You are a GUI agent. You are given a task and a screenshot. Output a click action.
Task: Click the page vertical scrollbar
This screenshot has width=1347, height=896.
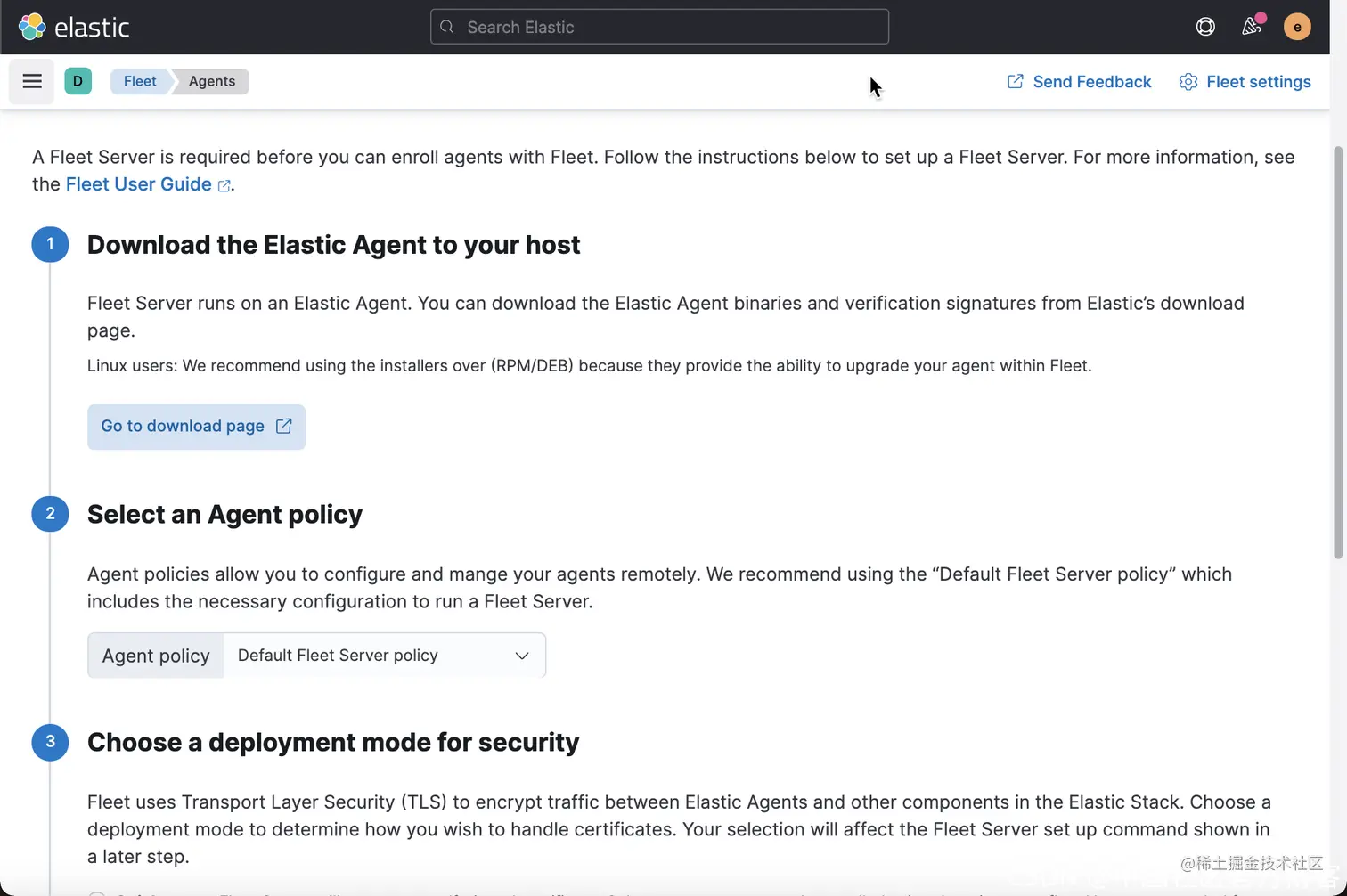tap(1337, 353)
